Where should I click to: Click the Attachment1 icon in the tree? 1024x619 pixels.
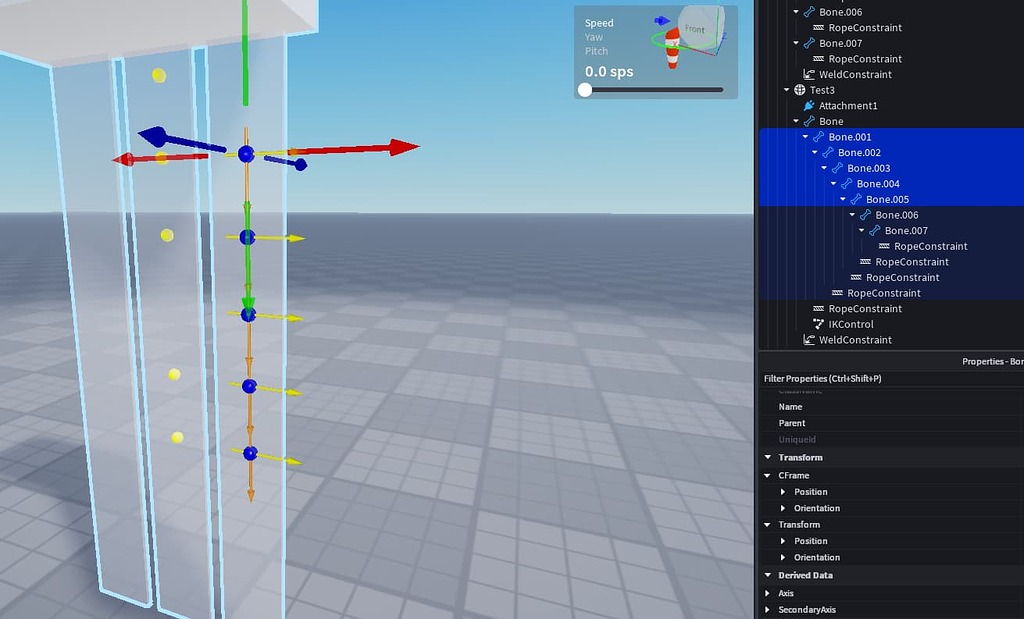[808, 106]
